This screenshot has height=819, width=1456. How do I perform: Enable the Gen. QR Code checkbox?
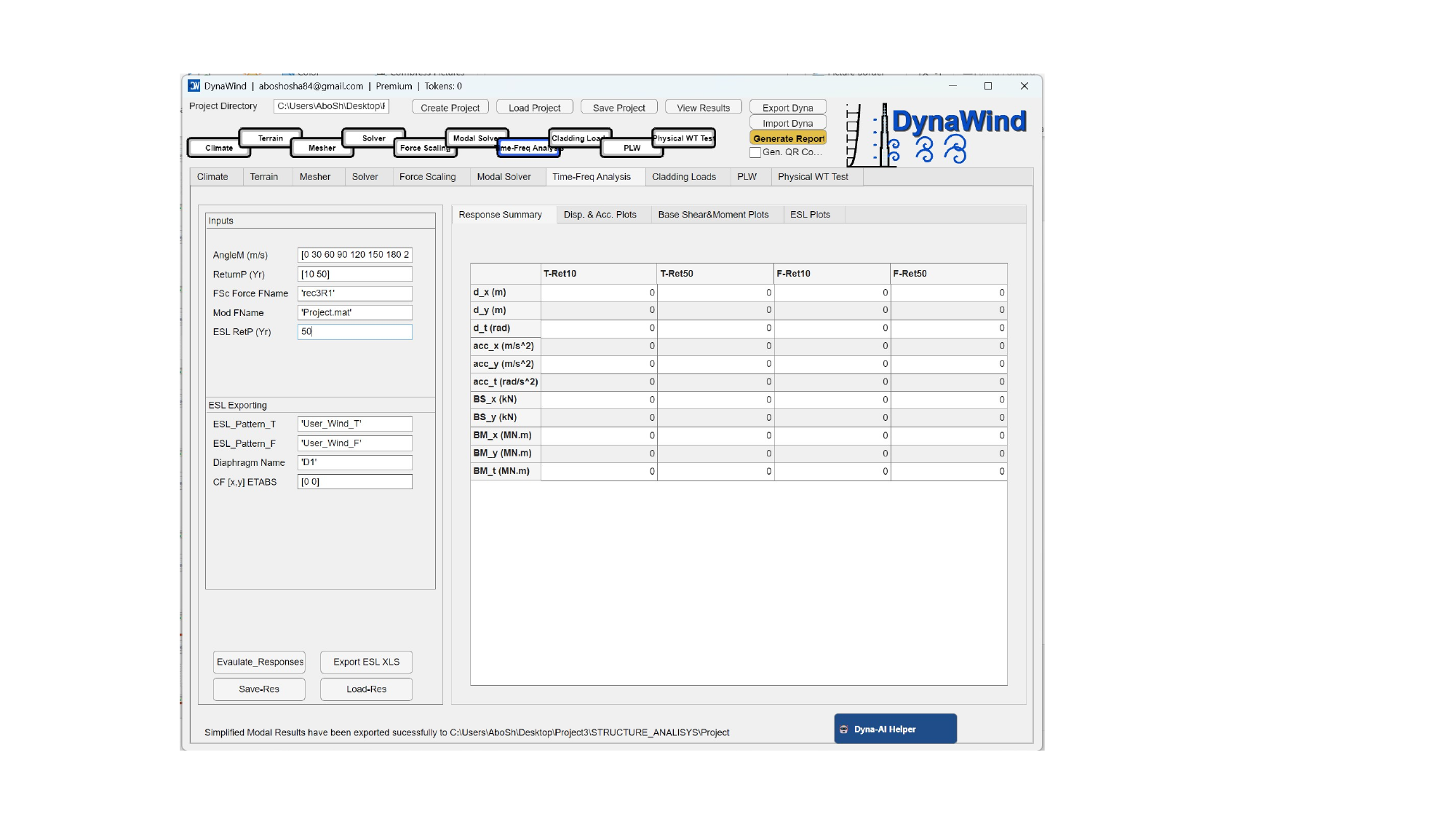click(755, 153)
